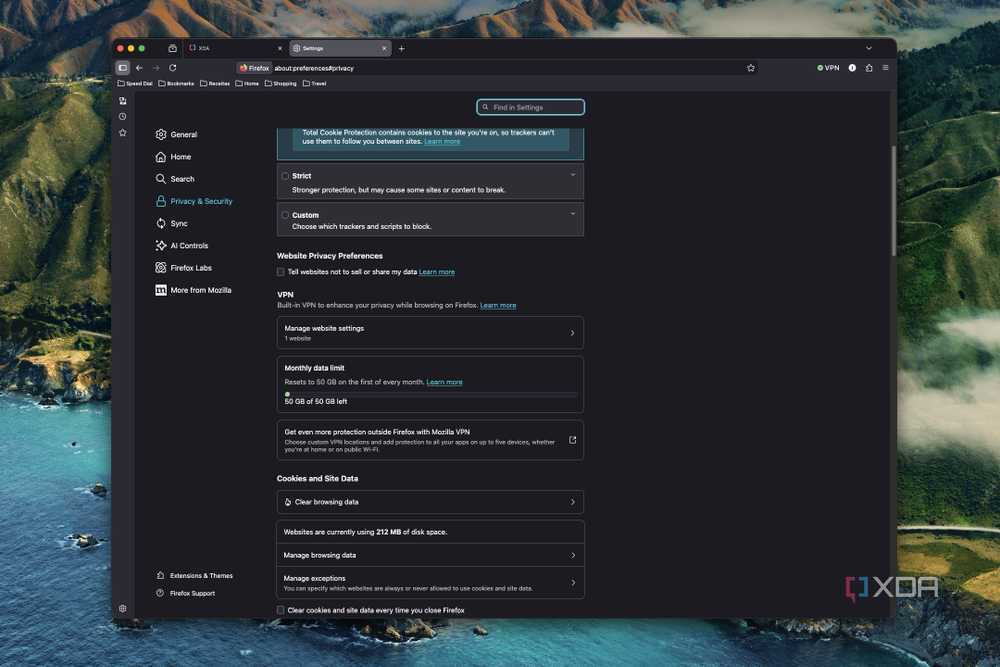Click the monthly data limit progress bar
Screen dimensions: 1000x667
tap(430, 395)
